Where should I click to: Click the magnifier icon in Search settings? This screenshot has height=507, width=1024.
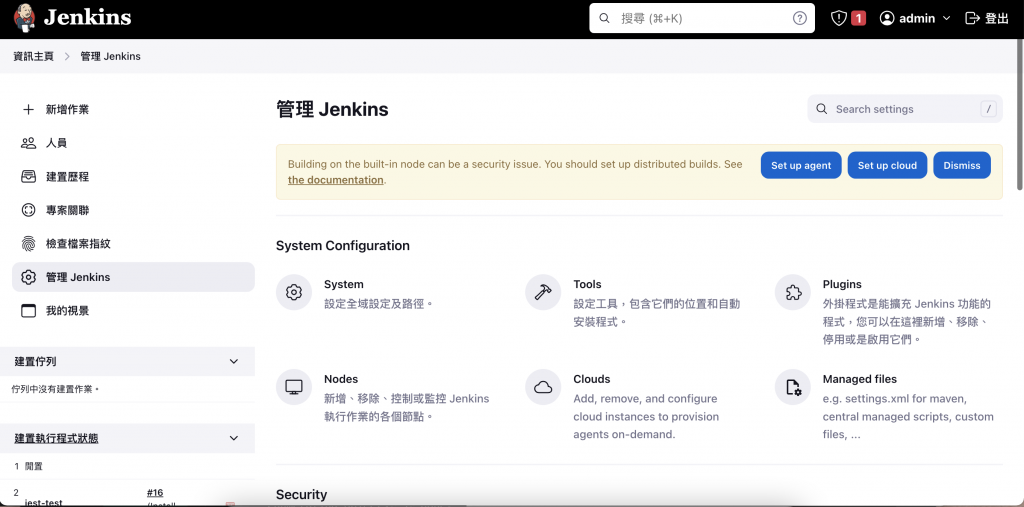pos(822,109)
